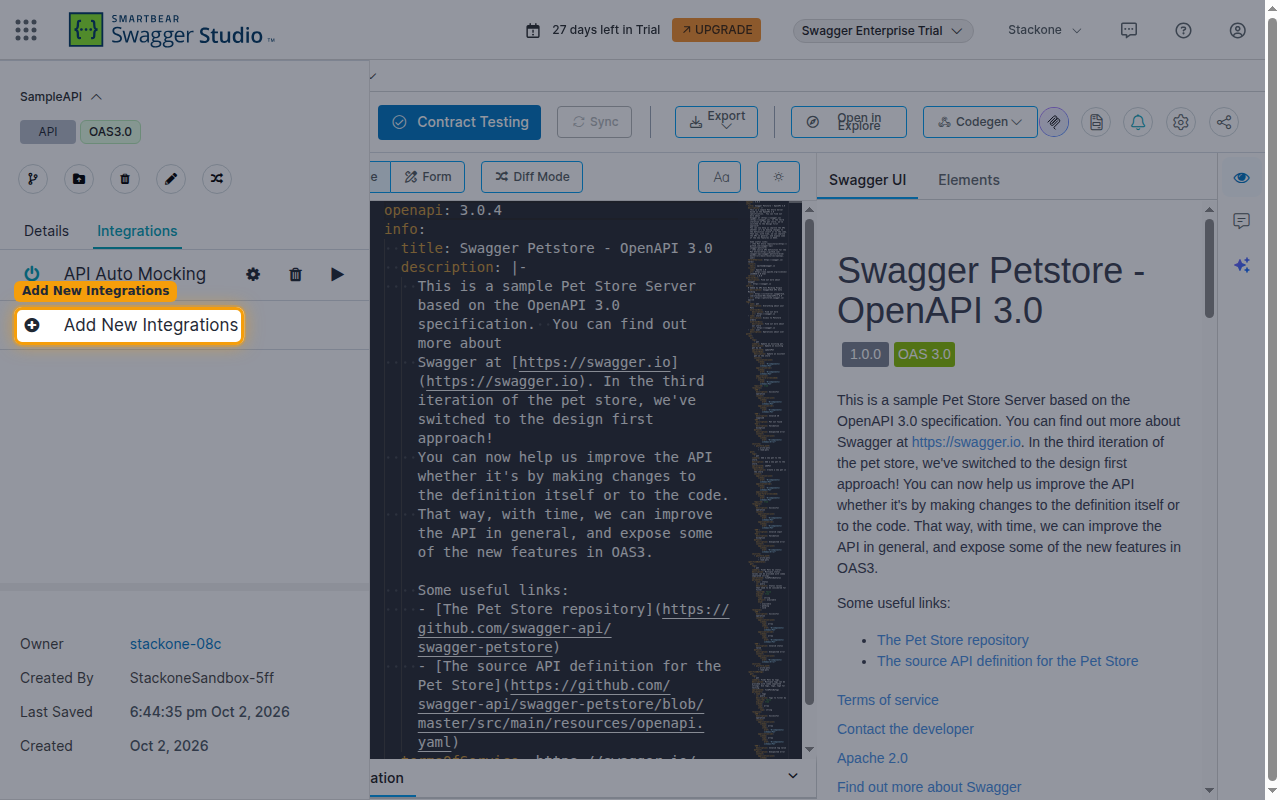Delete SampleAPI with the round trash icon
This screenshot has width=1280, height=800.
(x=125, y=179)
